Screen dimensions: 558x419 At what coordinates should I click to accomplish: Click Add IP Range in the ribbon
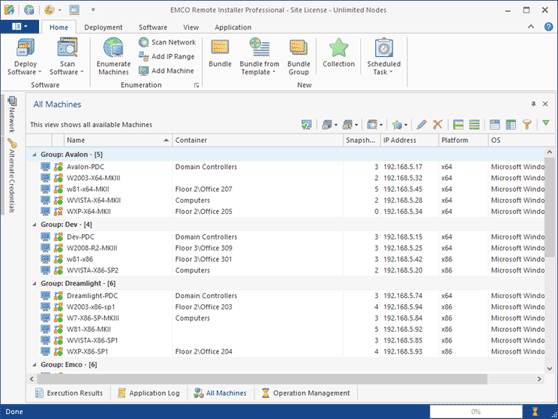point(167,57)
